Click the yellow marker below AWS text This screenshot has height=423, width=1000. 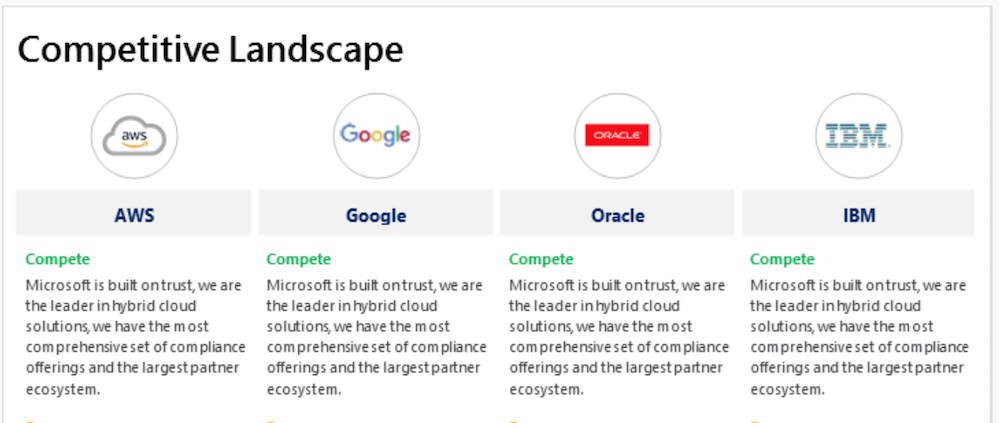[30, 421]
